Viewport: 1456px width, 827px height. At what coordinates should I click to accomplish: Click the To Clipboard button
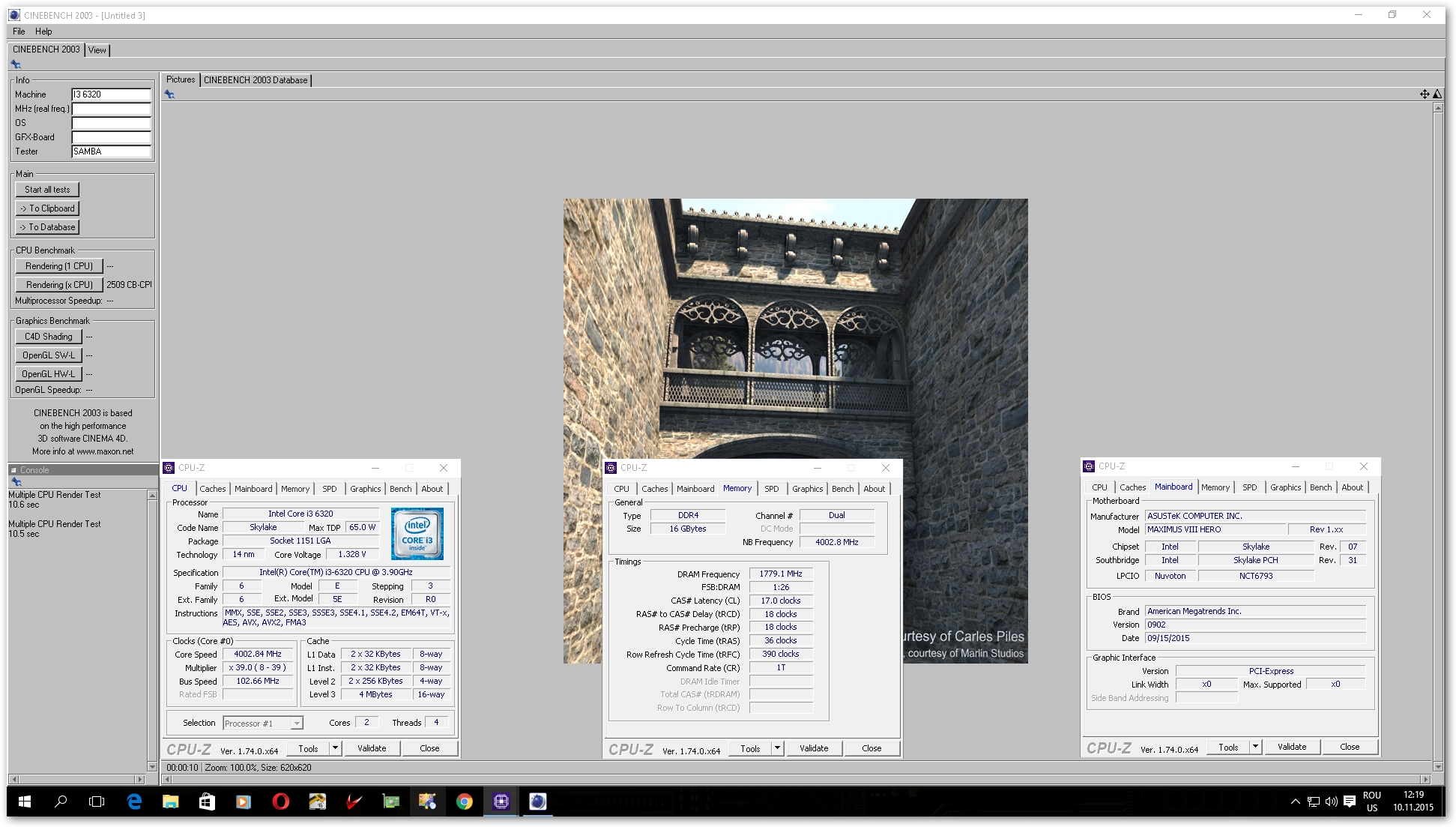tap(47, 208)
